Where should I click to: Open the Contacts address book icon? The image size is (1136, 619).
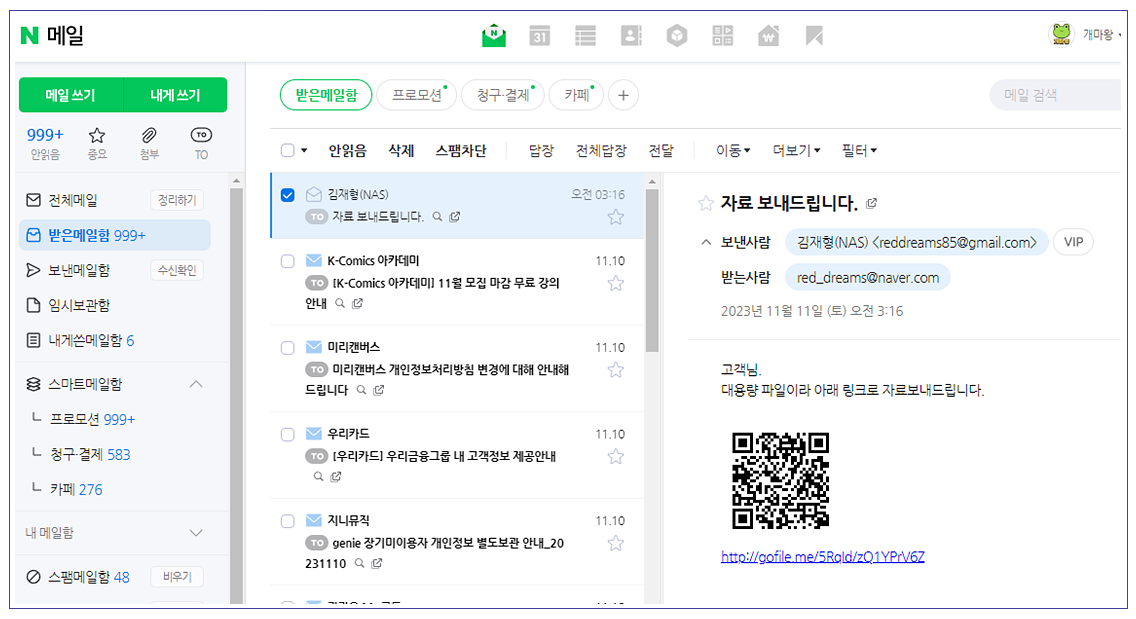coord(631,36)
